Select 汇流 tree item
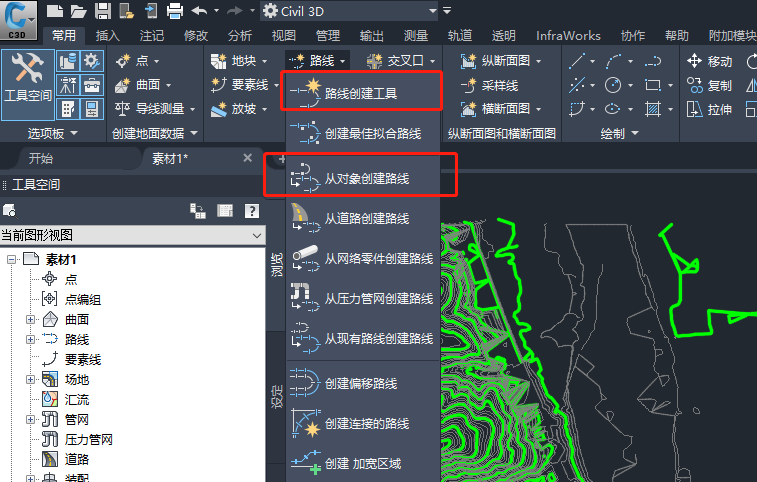757x482 pixels. pyautogui.click(x=77, y=399)
